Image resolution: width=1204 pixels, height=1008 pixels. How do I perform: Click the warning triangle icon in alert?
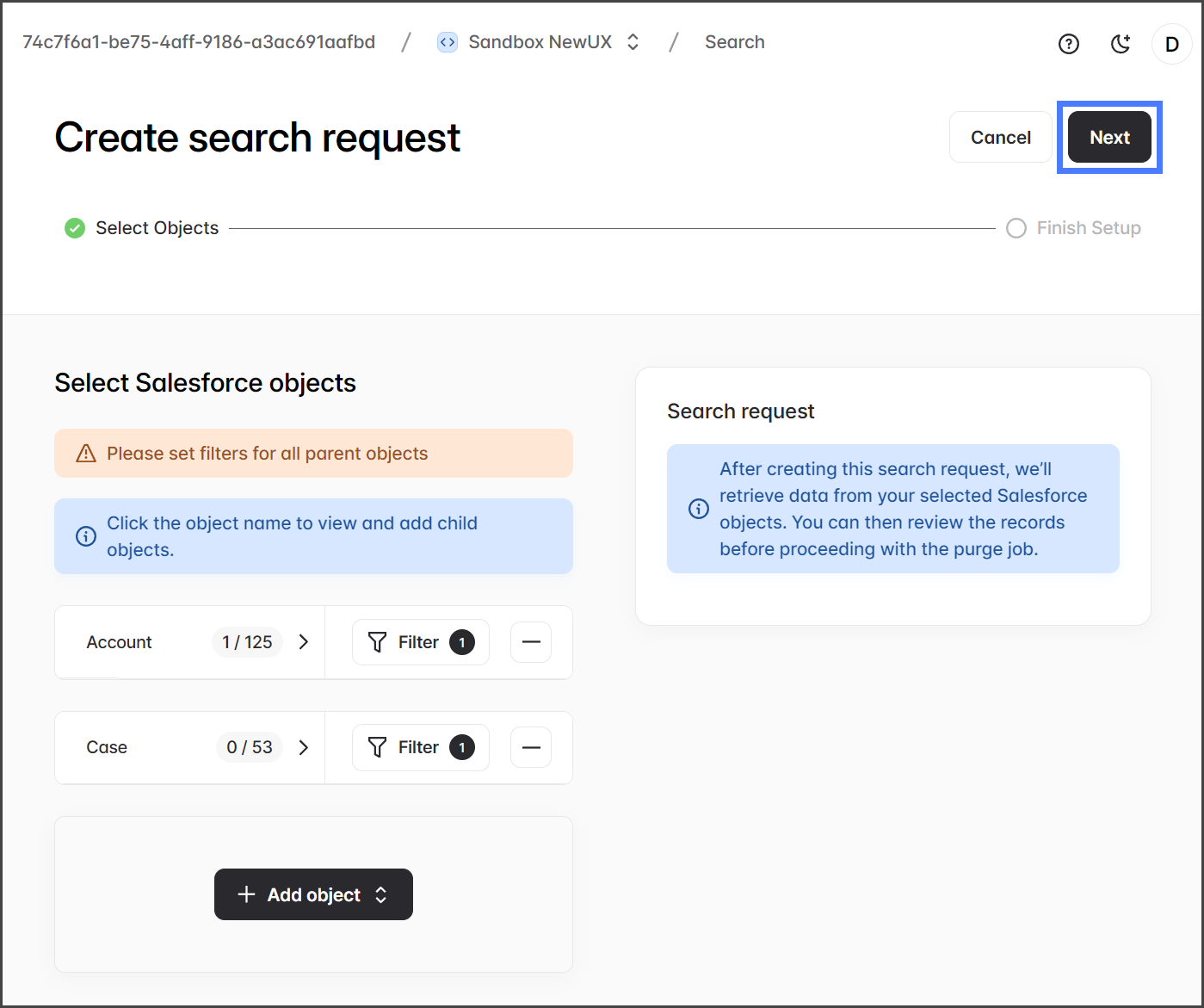[86, 454]
